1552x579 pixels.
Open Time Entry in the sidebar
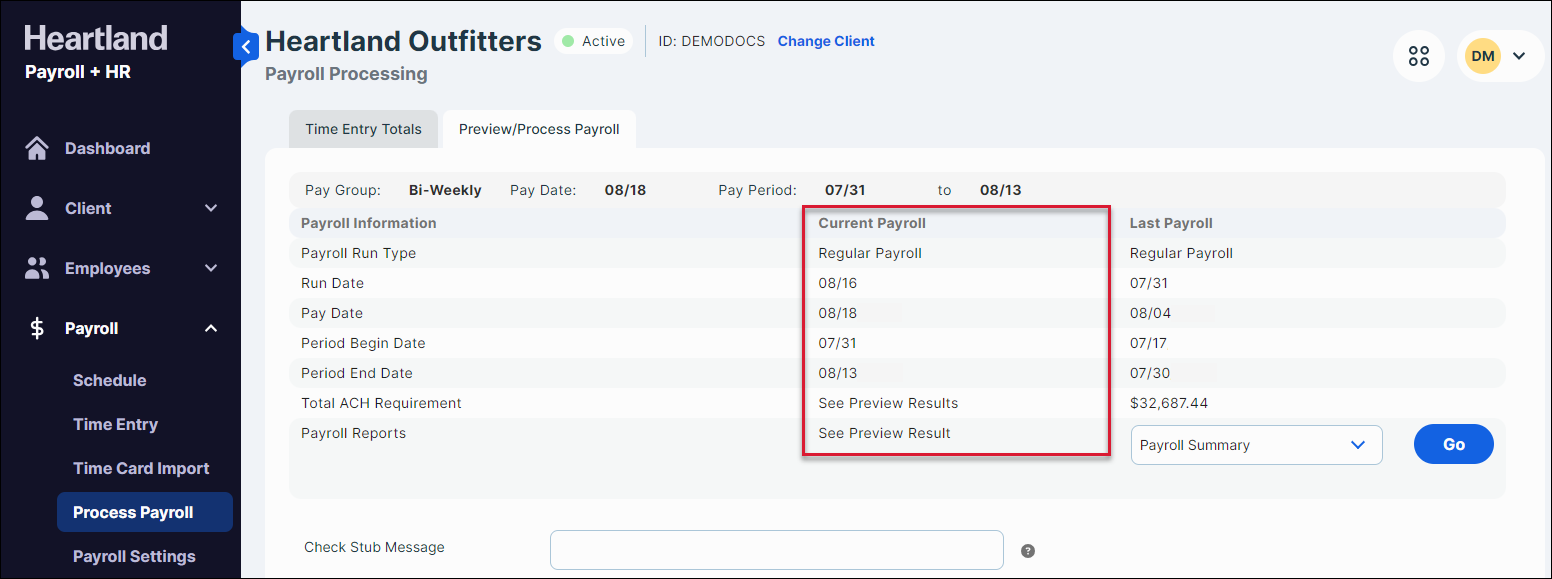pos(115,424)
